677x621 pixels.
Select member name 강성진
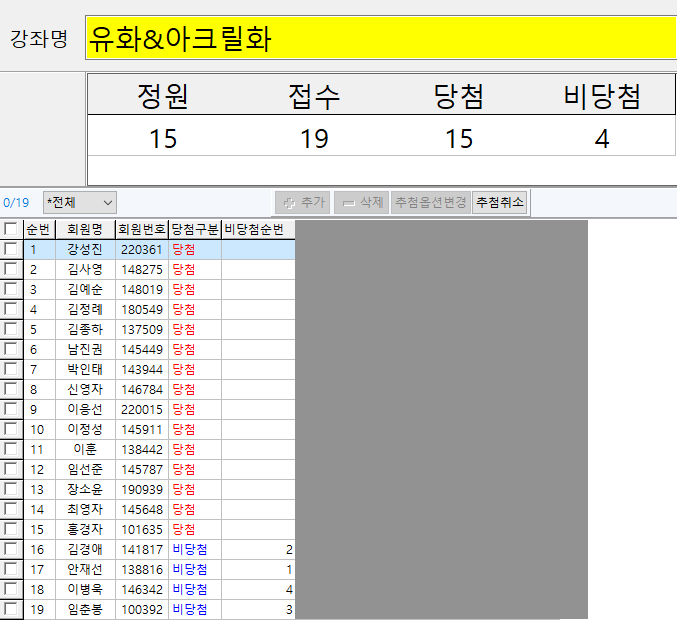pos(85,249)
